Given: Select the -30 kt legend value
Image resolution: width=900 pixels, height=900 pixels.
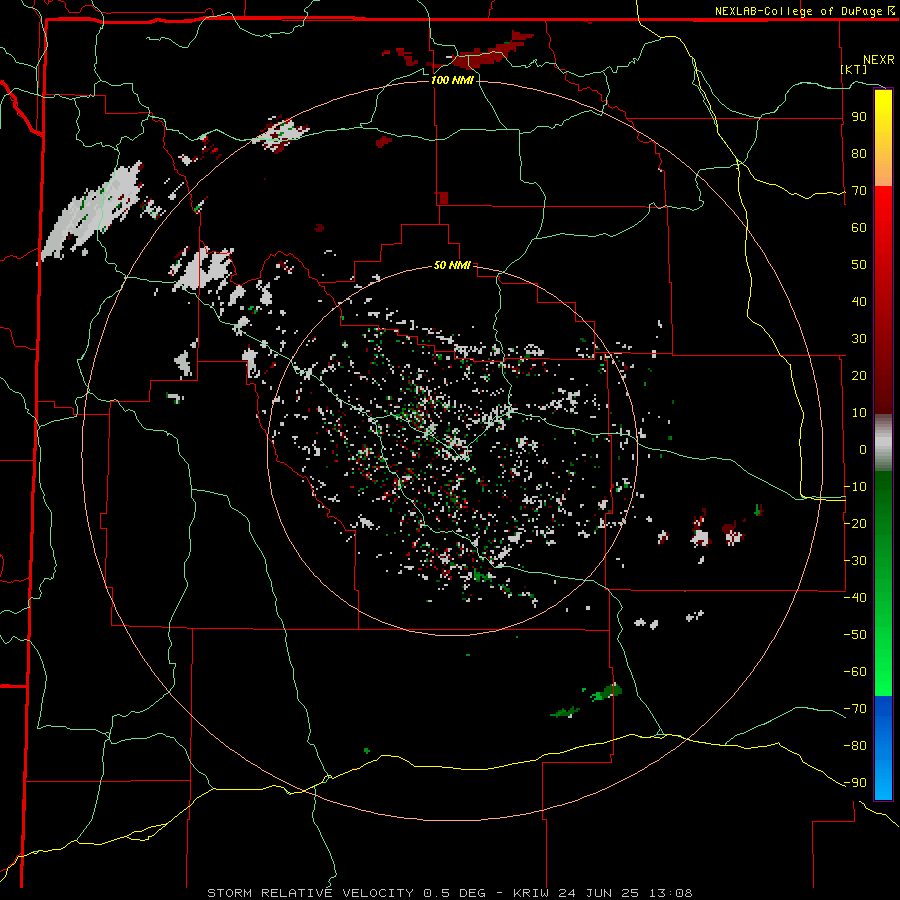Looking at the screenshot, I should (x=855, y=561).
